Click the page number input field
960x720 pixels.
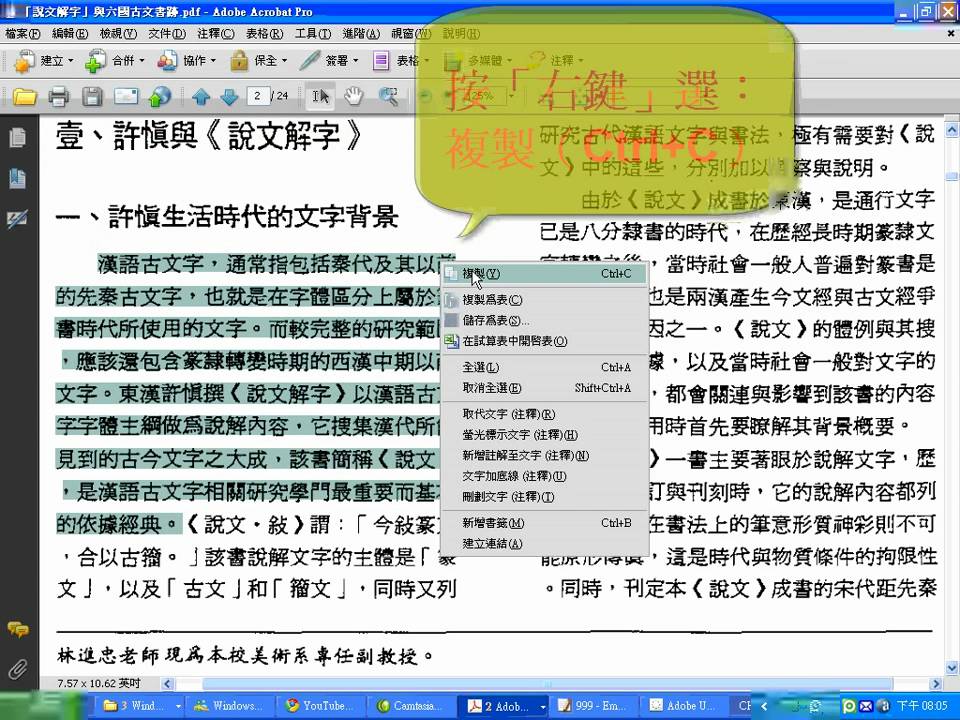[258, 96]
